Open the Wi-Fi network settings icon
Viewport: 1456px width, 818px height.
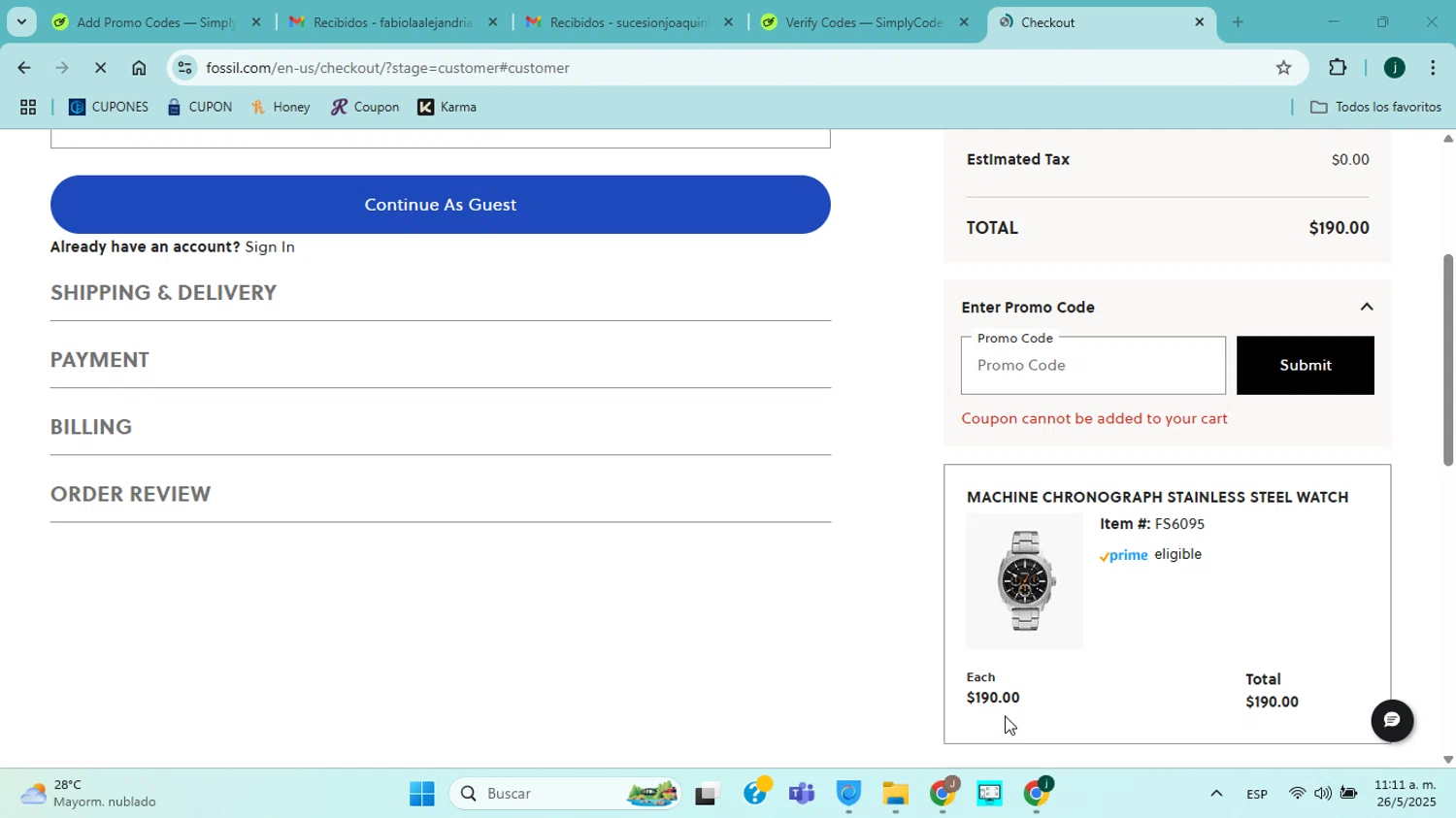click(1297, 794)
